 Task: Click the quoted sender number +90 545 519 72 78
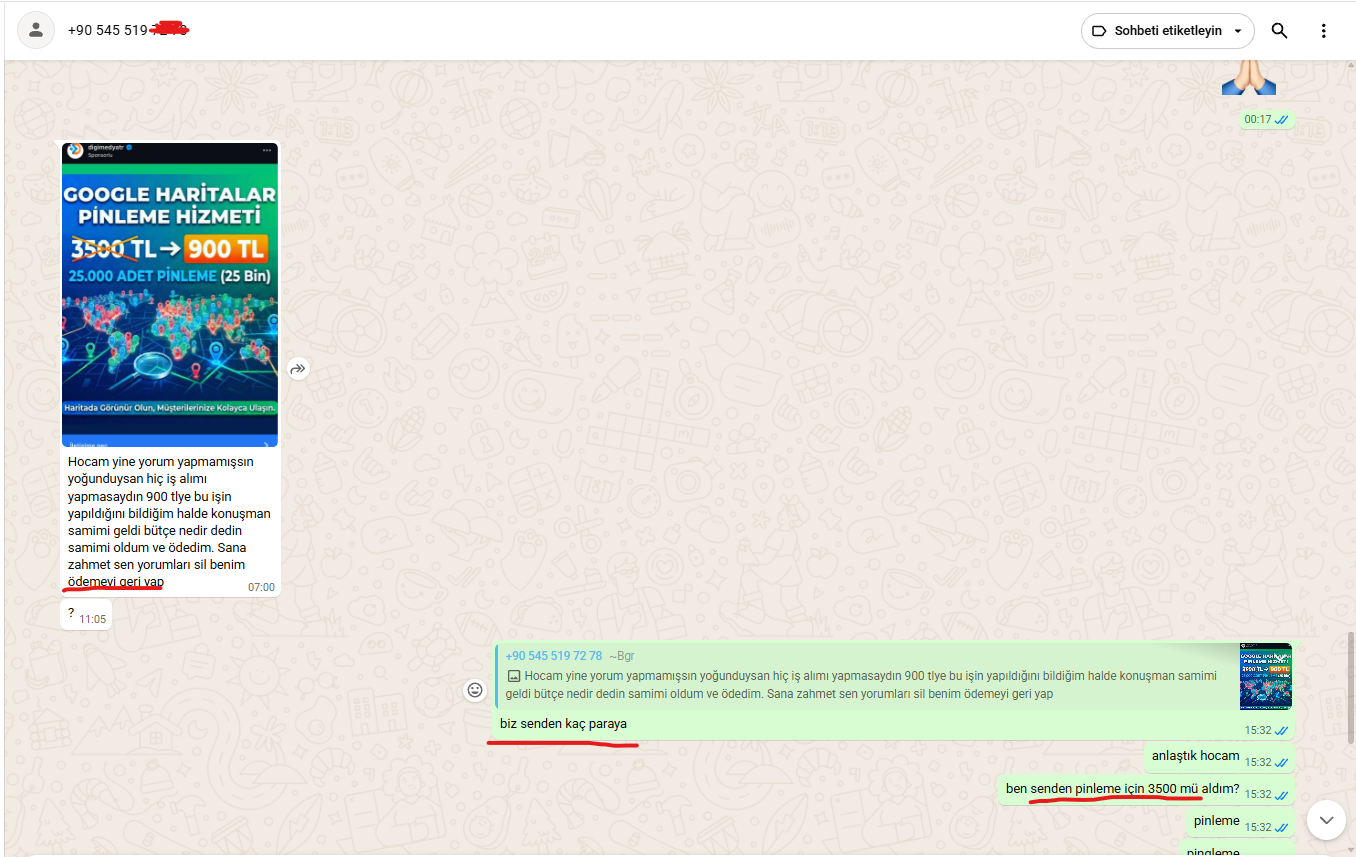tap(554, 656)
